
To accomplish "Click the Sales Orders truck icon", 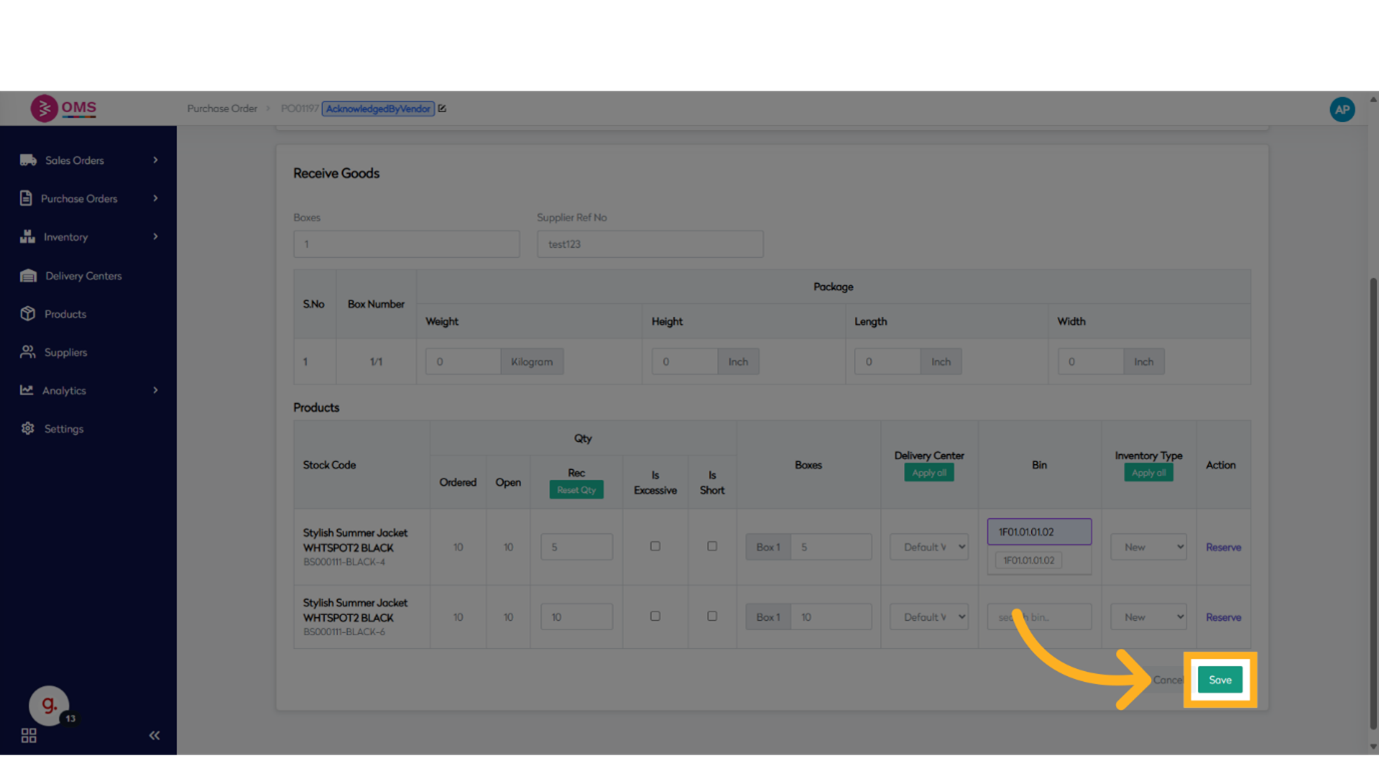I will coord(28,160).
